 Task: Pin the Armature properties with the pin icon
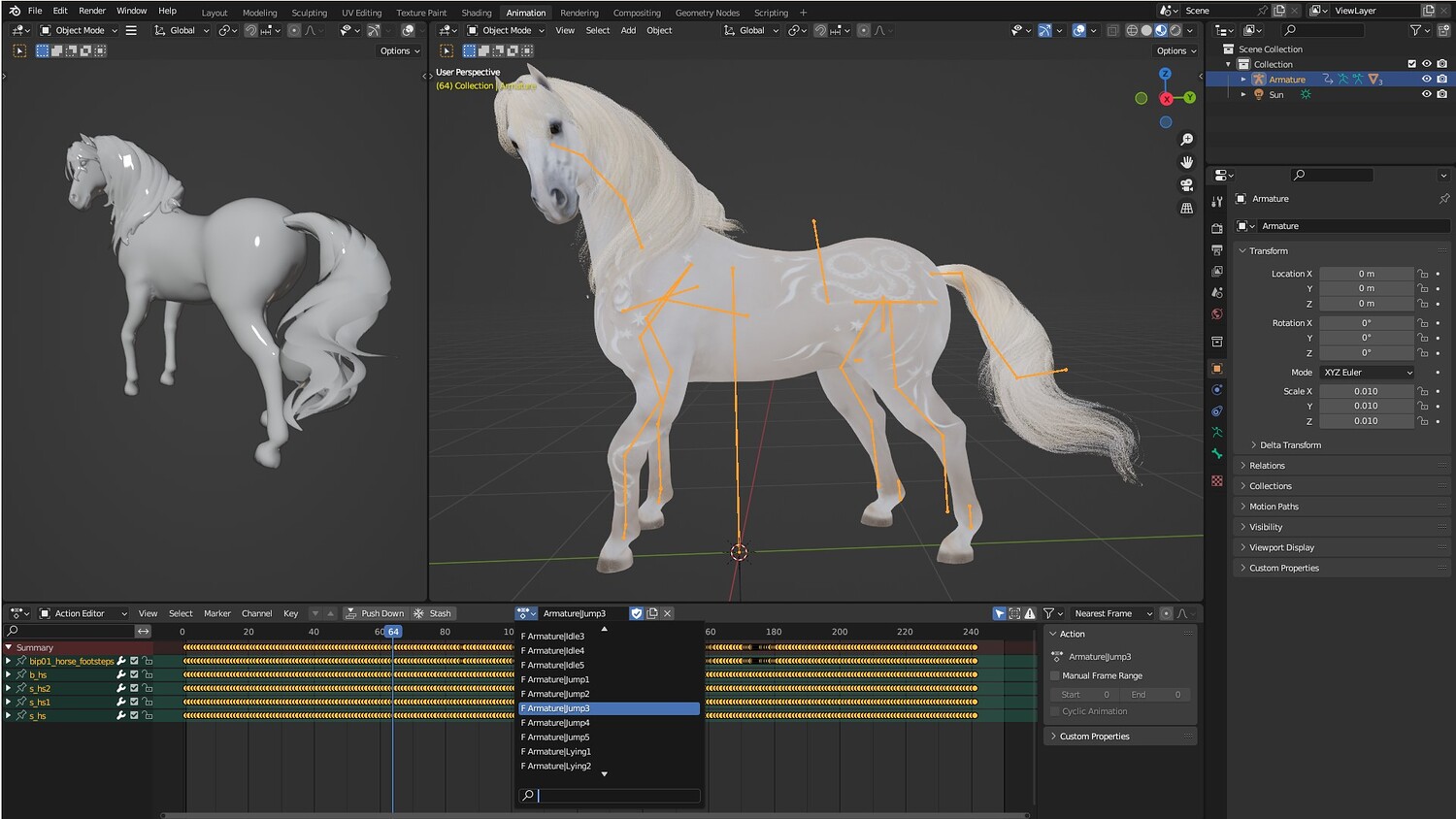coord(1443,199)
